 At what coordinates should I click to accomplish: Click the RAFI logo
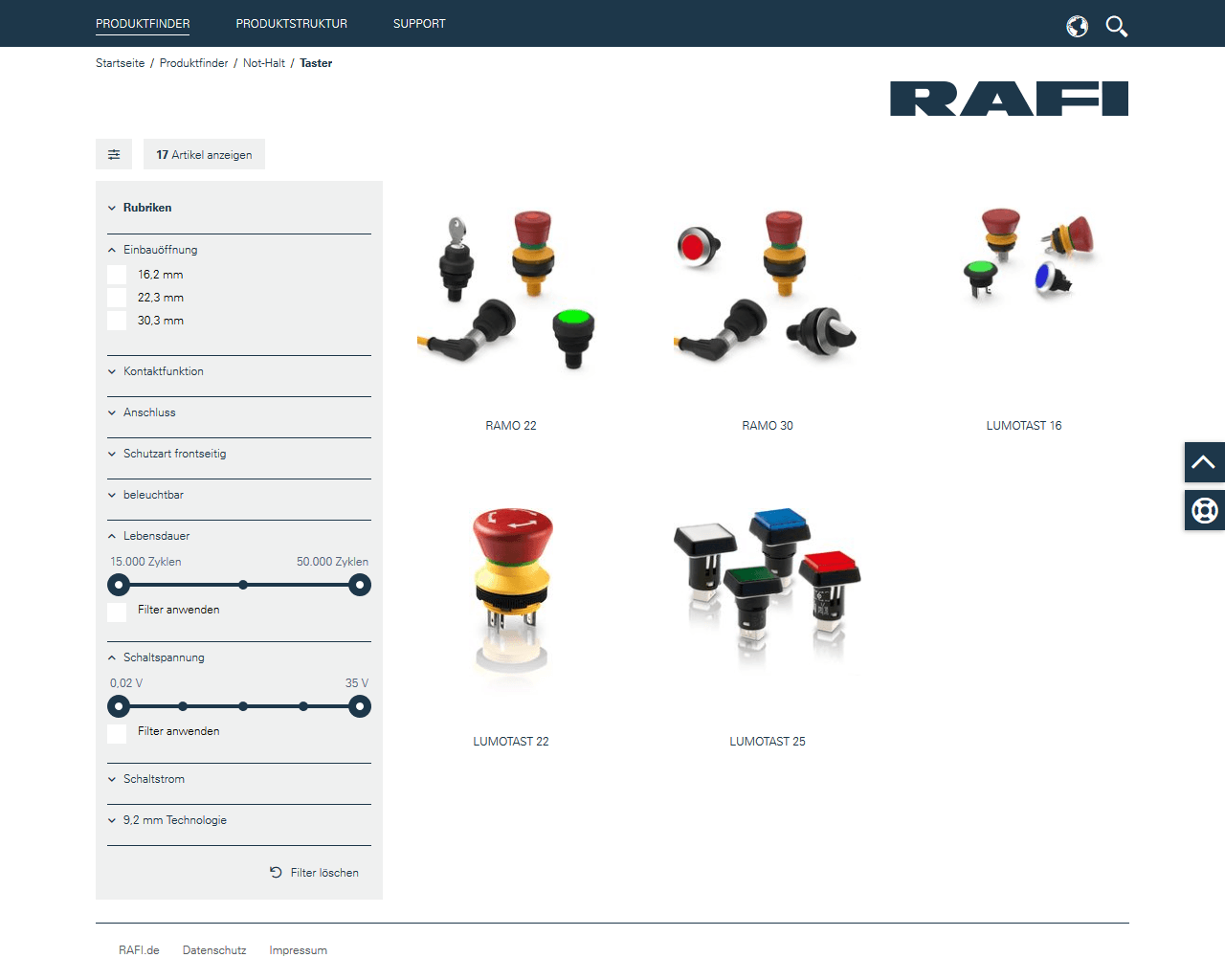[x=1009, y=99]
